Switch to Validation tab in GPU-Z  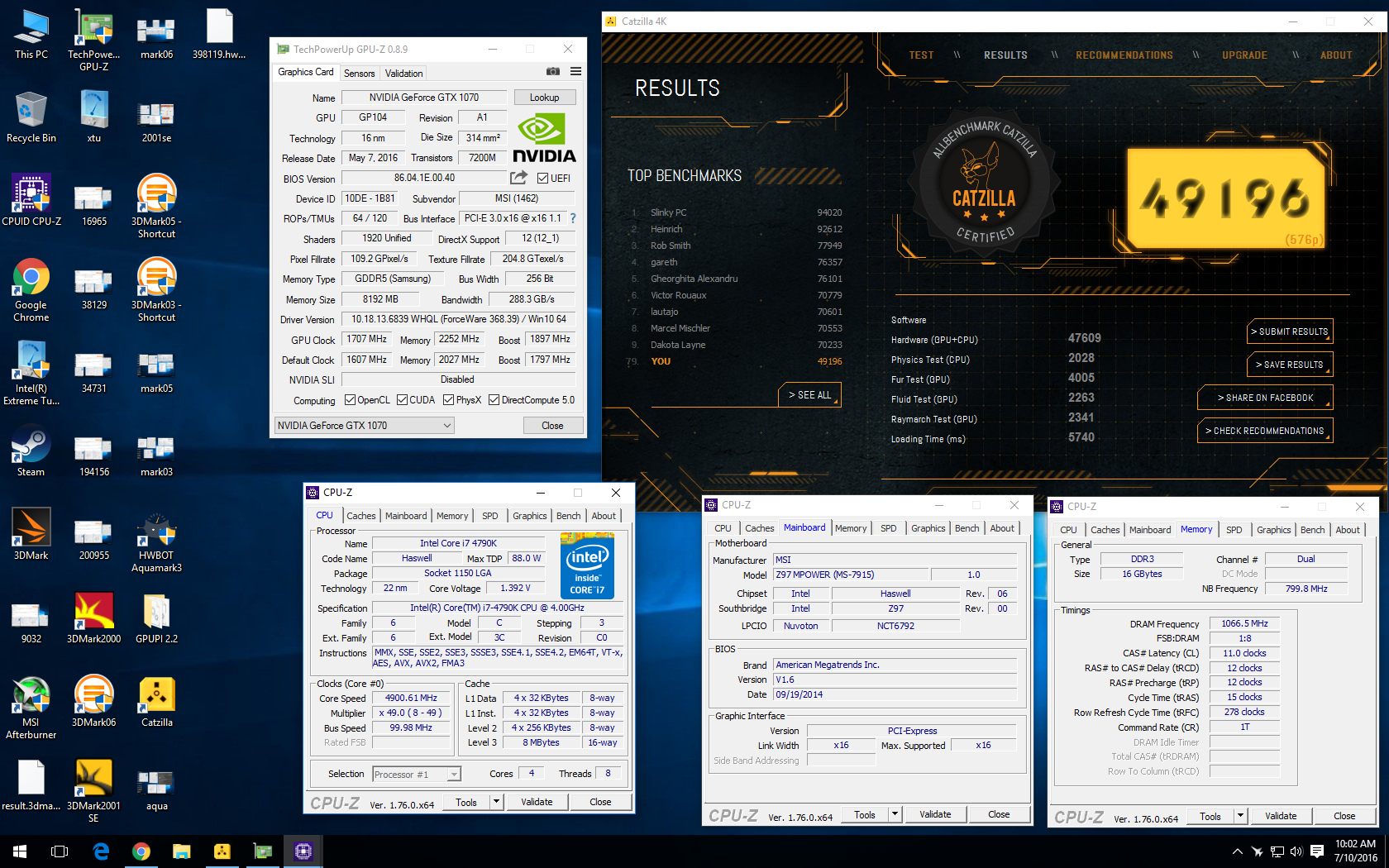click(403, 74)
